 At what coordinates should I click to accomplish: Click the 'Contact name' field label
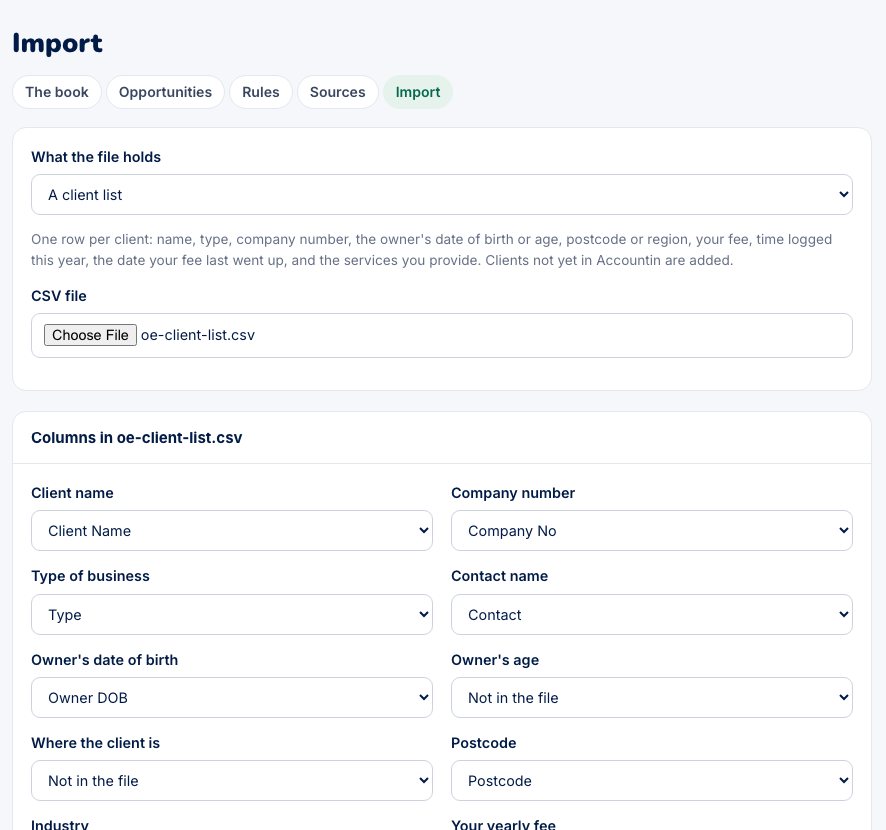(x=500, y=576)
